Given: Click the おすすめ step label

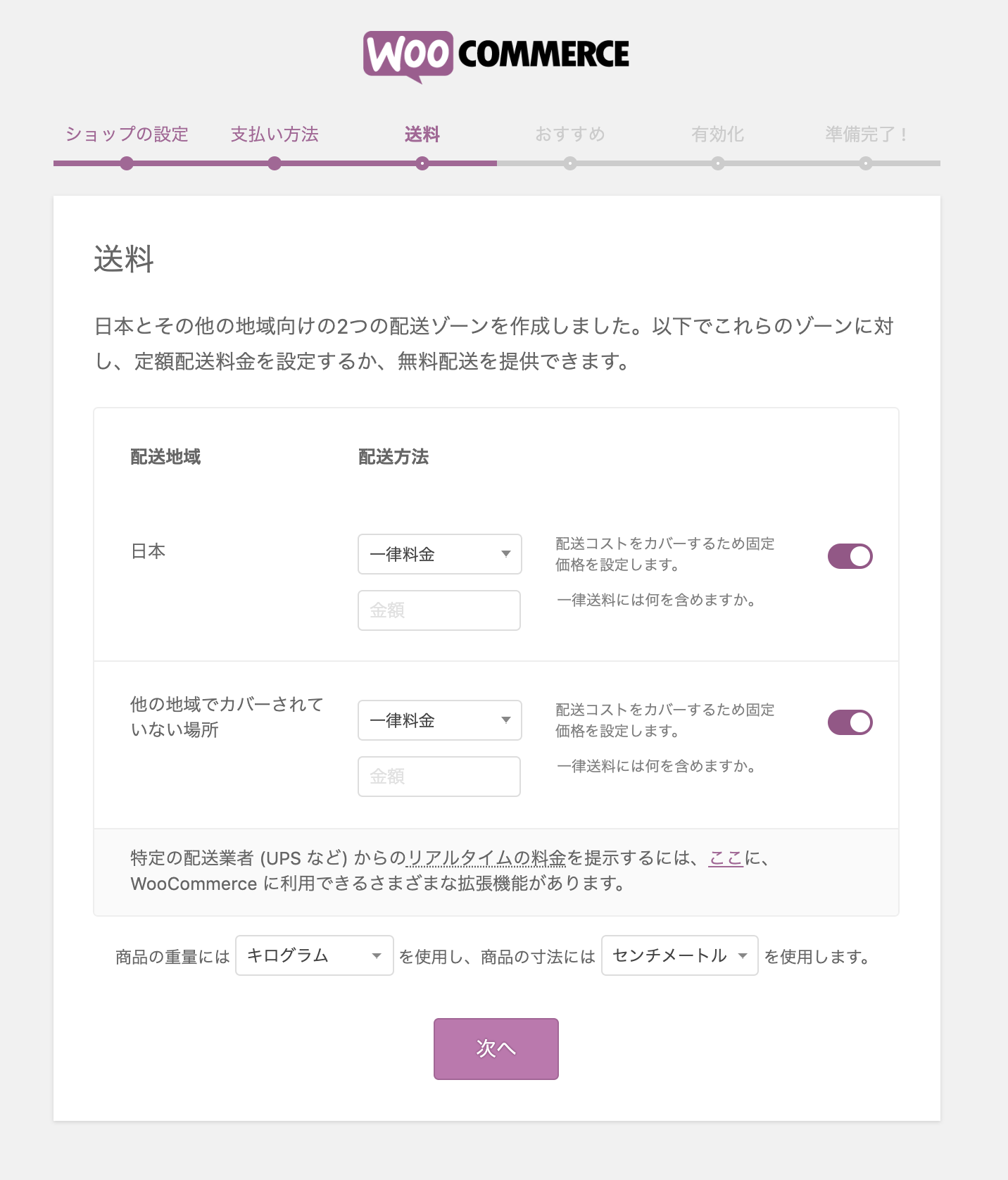Looking at the screenshot, I should (x=570, y=134).
